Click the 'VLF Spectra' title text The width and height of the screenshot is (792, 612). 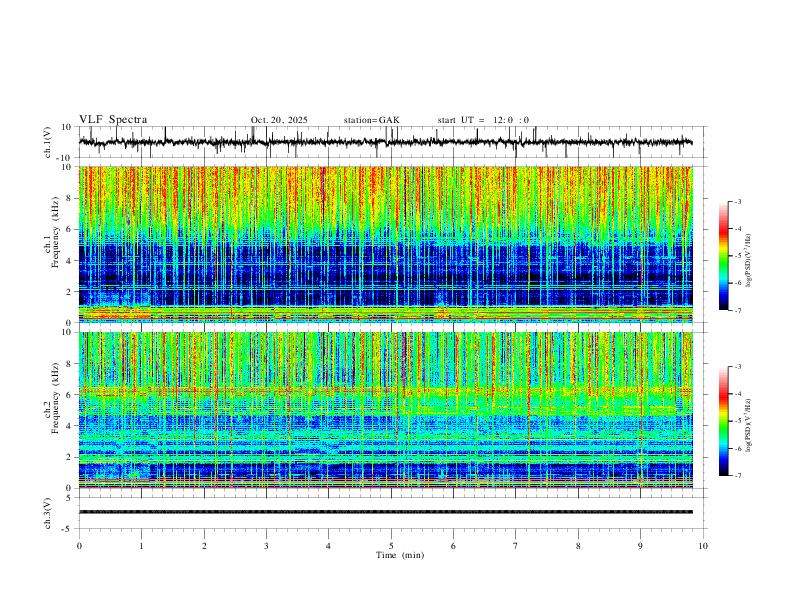click(113, 120)
